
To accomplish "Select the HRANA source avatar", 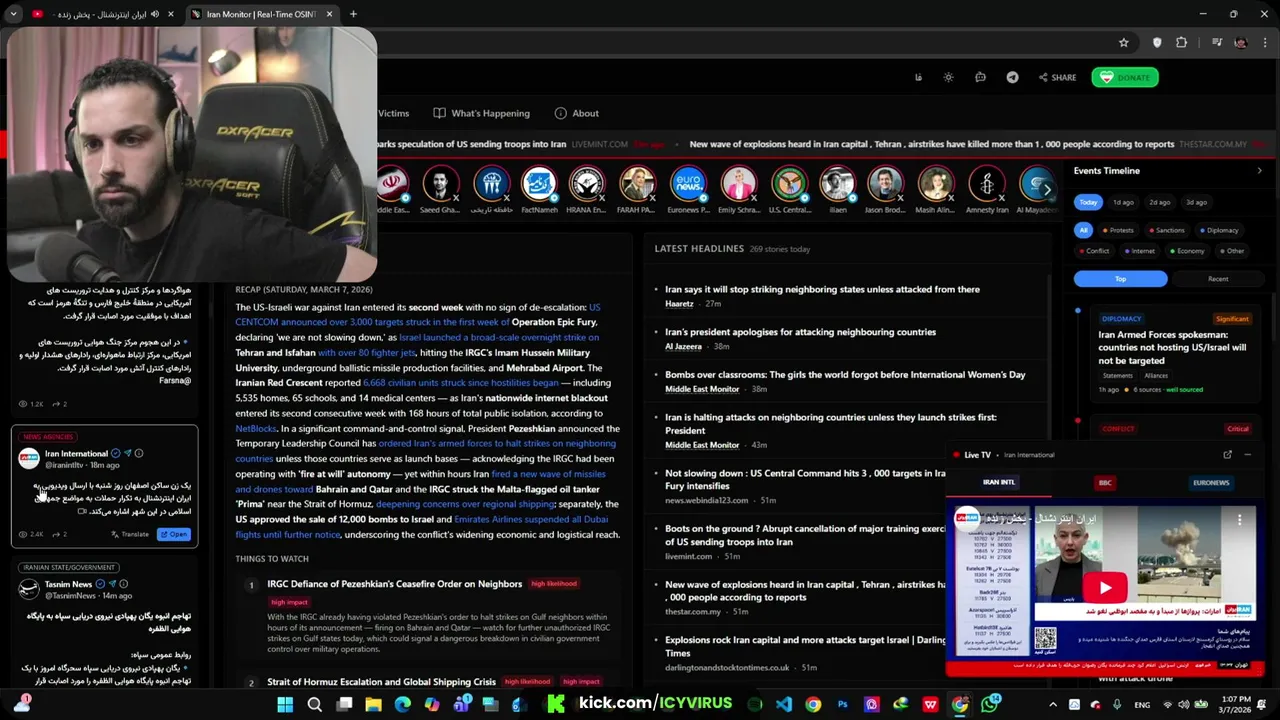I will click(587, 184).
